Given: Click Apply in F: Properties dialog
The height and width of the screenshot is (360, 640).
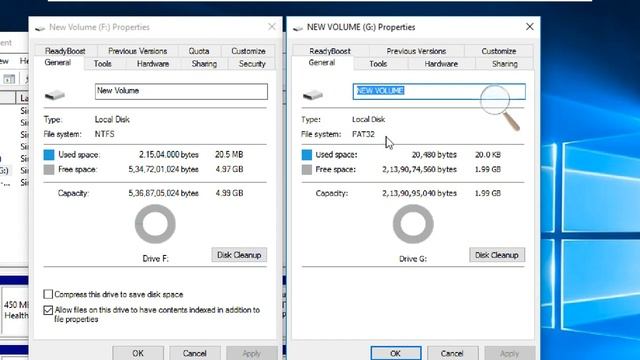Looking at the screenshot, I should (251, 353).
